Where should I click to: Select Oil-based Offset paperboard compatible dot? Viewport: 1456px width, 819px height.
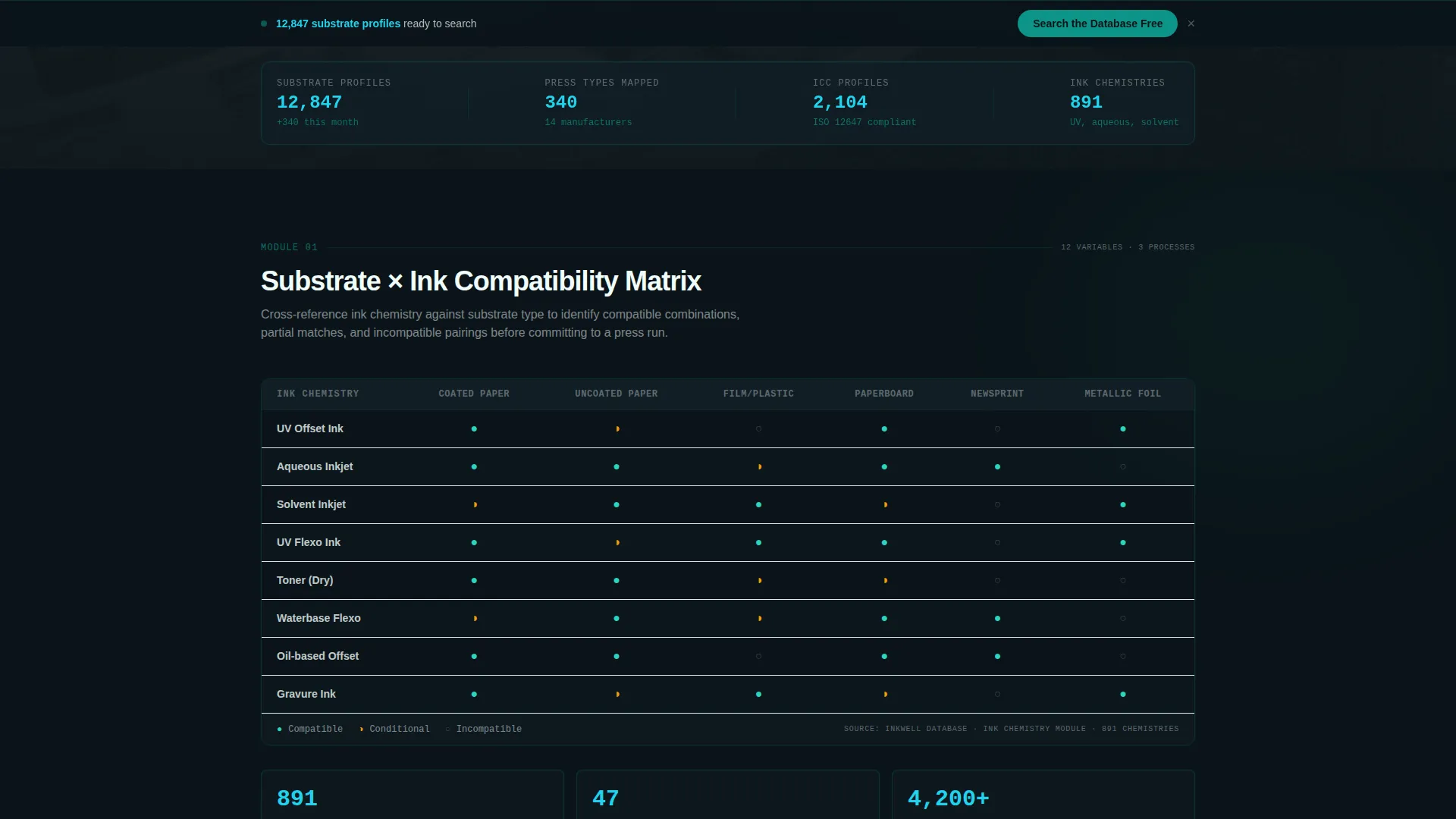(x=884, y=657)
